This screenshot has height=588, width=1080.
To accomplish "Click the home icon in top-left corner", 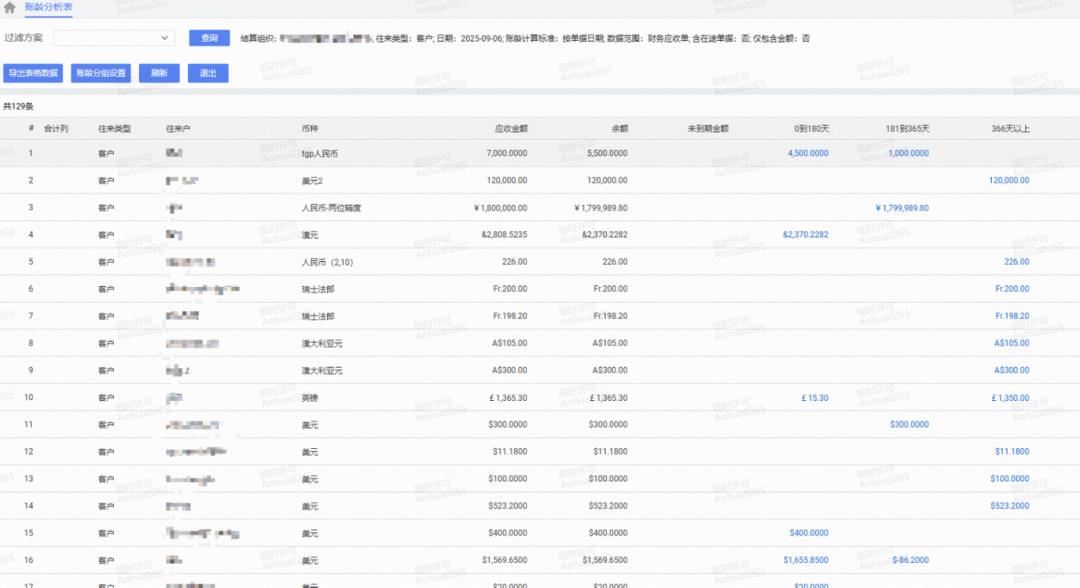I will point(10,7).
